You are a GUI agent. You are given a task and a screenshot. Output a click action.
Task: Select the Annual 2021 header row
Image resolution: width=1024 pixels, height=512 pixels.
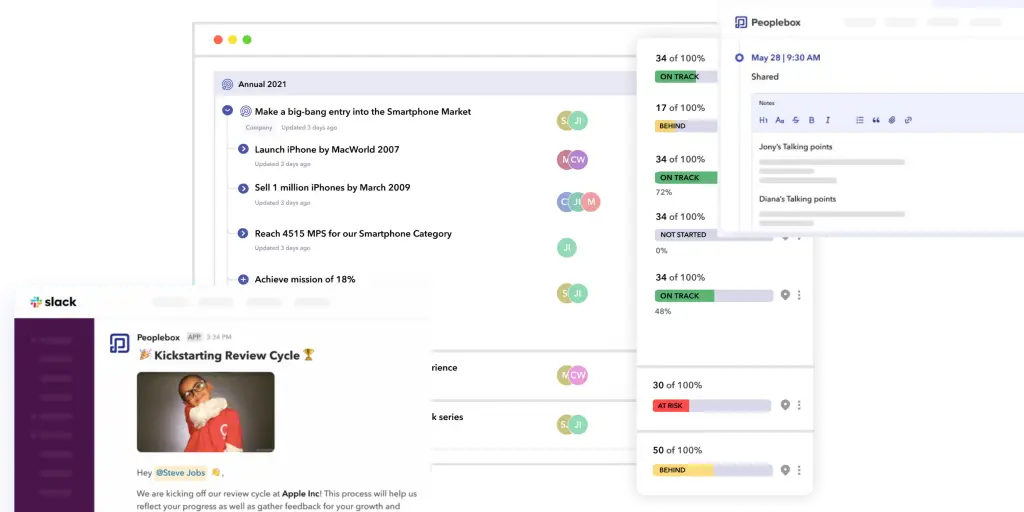420,84
